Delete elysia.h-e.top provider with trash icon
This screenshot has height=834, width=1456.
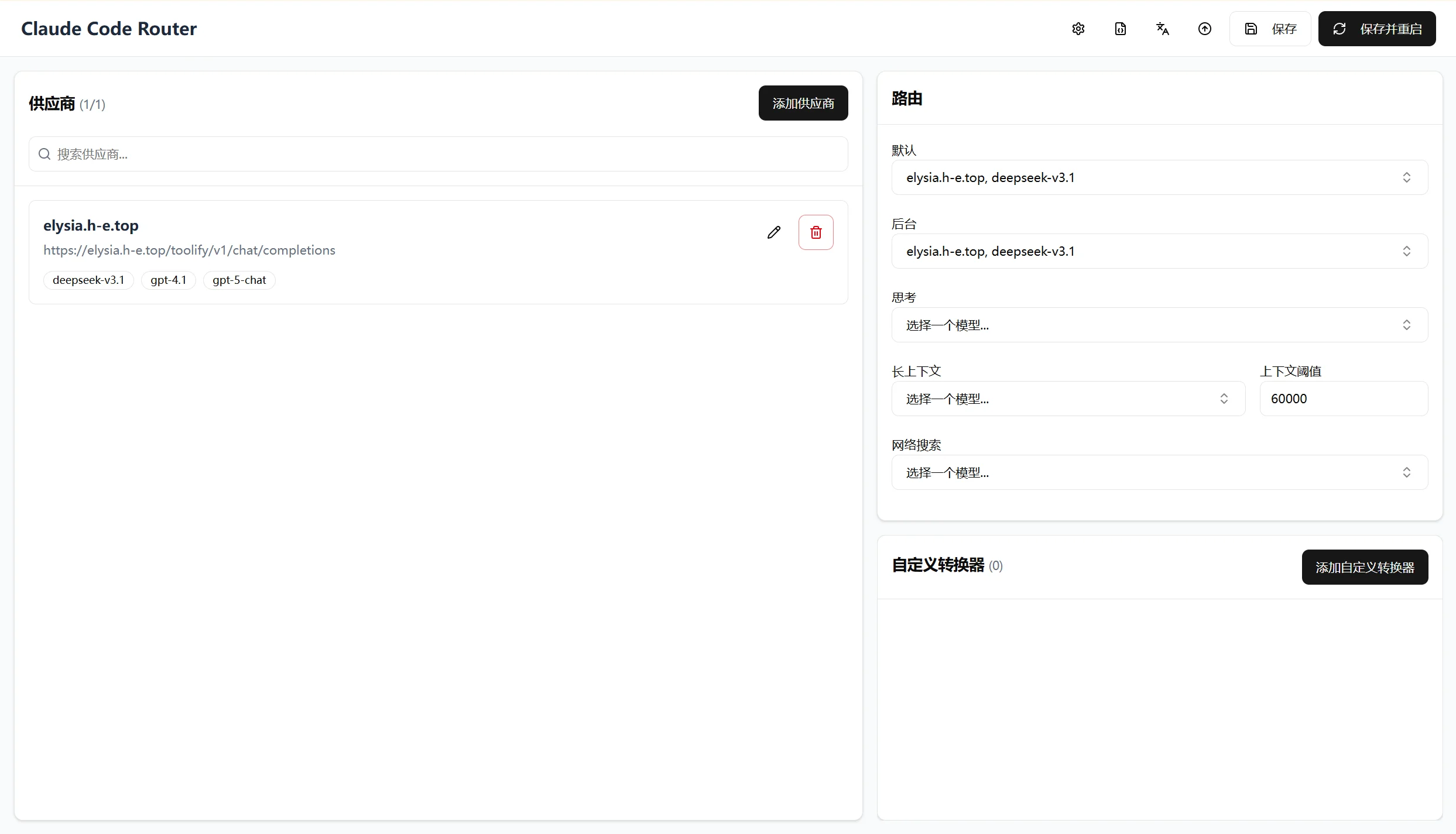tap(816, 232)
